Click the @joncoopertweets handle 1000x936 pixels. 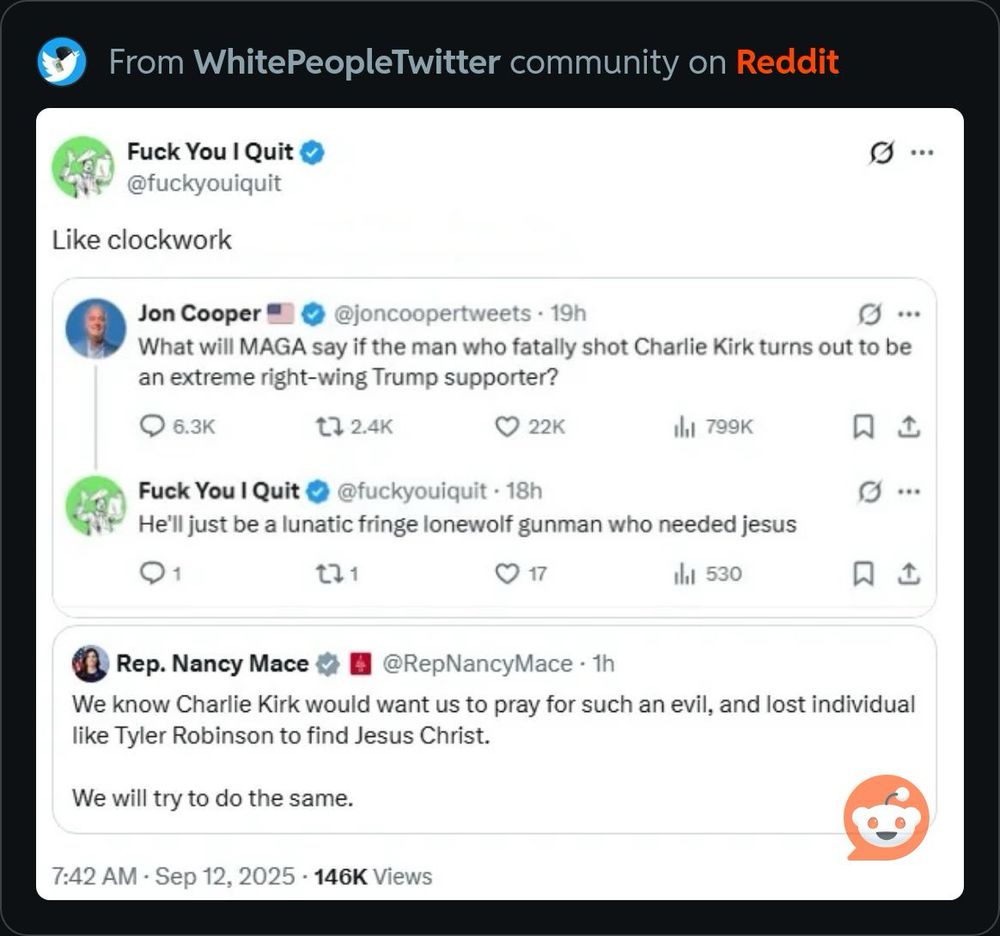432,314
